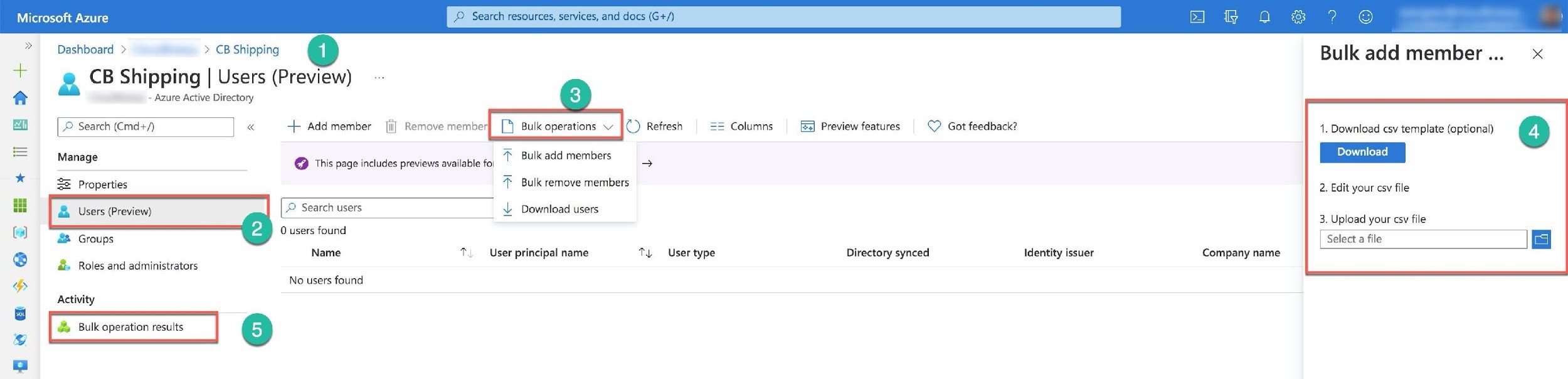This screenshot has width=1568, height=379.
Task: Open the Directory and subscription filter icon
Action: coord(1231,17)
